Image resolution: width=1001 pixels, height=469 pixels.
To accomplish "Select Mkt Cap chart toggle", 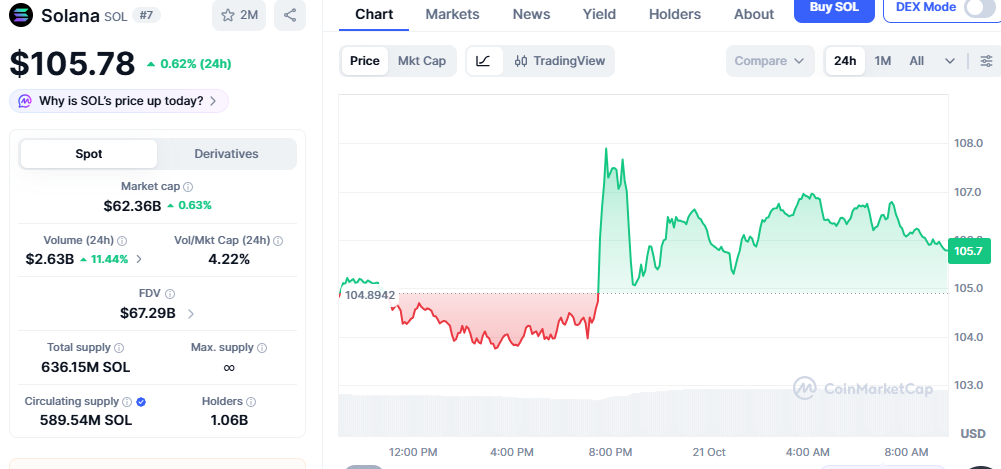I will pyautogui.click(x=422, y=61).
